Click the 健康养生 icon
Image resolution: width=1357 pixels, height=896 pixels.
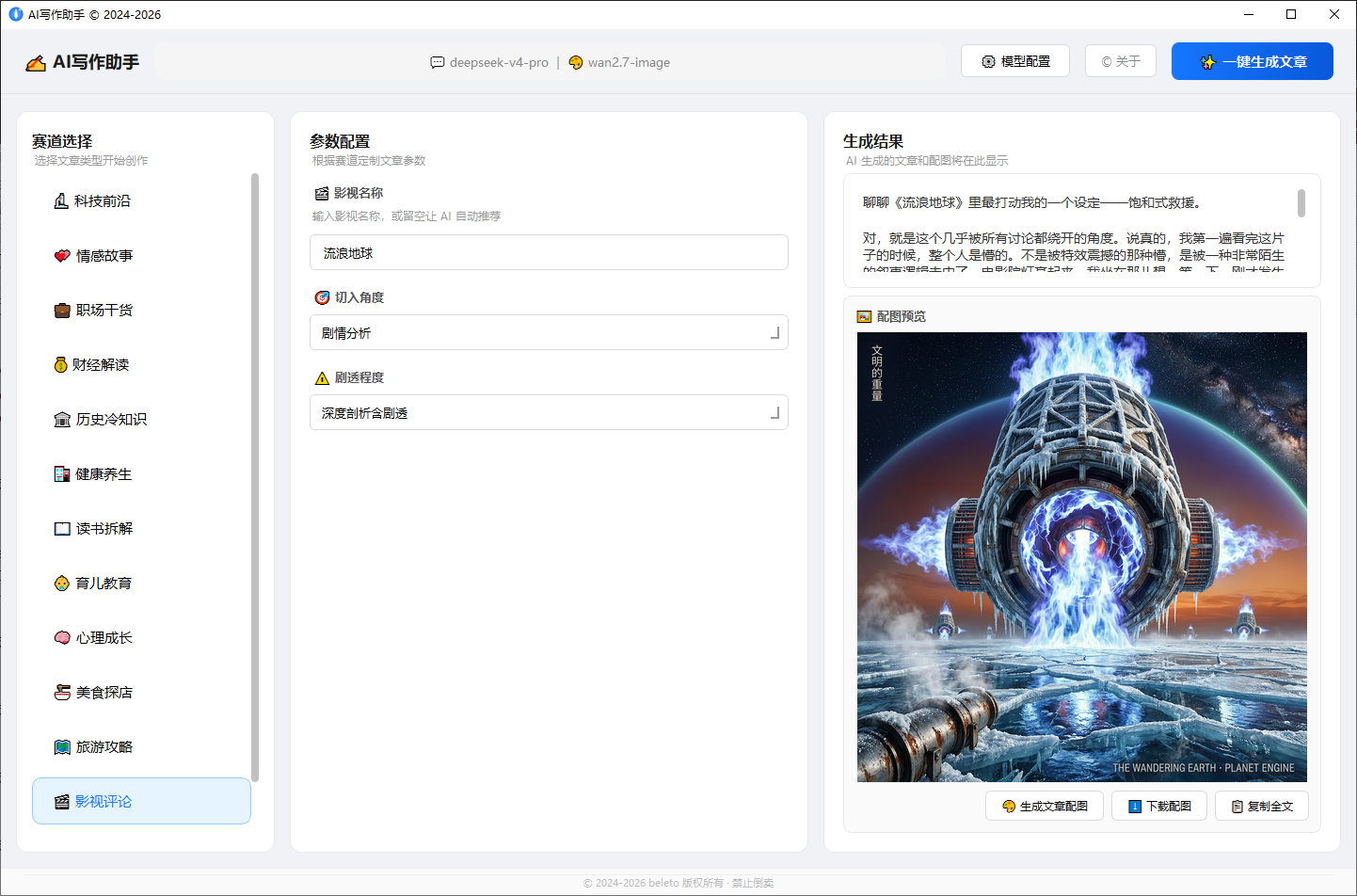click(x=62, y=474)
